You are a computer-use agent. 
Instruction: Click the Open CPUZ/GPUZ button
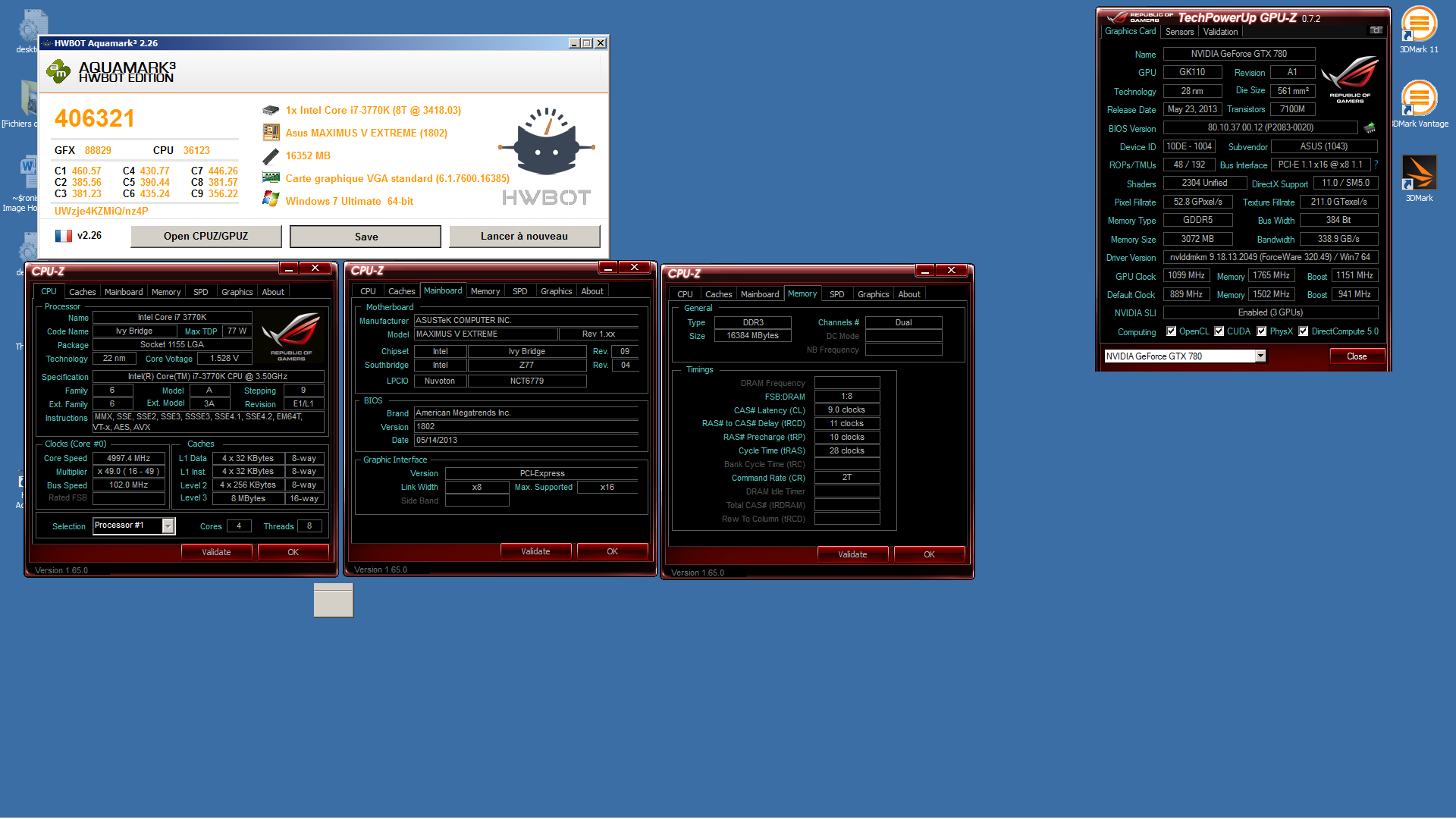[x=206, y=237]
